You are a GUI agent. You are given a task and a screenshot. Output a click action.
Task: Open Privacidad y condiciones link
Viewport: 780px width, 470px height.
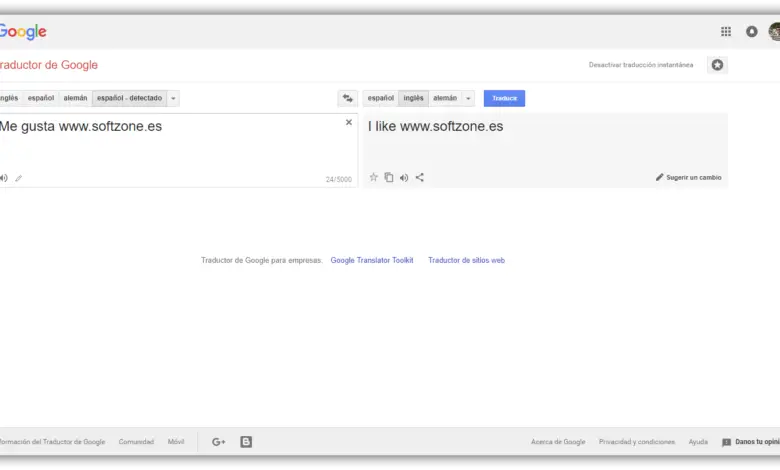pyautogui.click(x=637, y=442)
